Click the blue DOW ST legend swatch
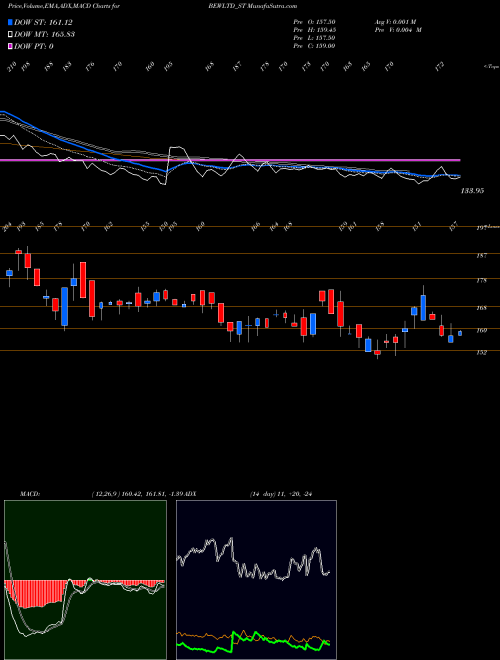This screenshot has width=500, height=660. (x=10, y=22)
